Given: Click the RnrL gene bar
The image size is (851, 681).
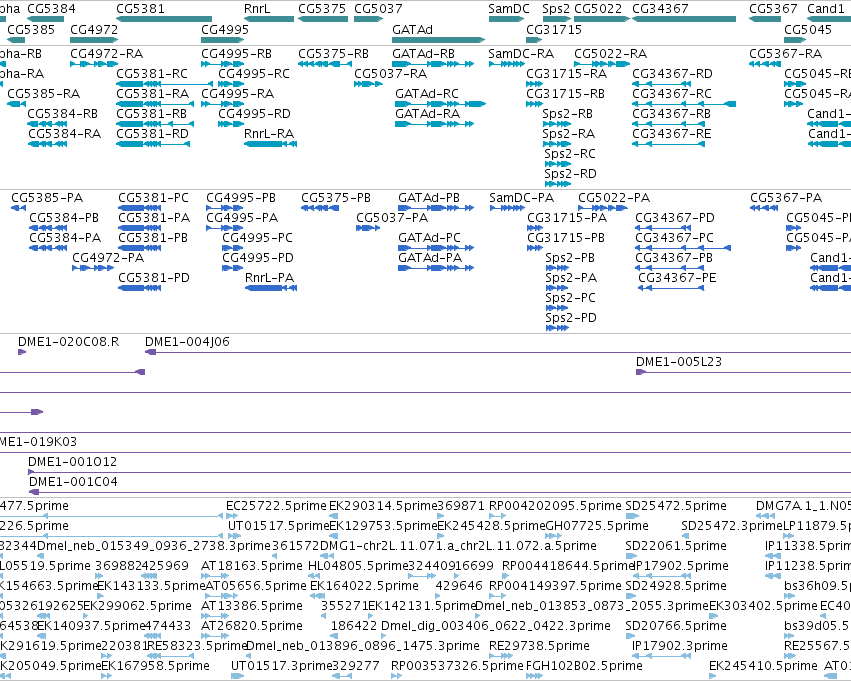Looking at the screenshot, I should click(269, 19).
